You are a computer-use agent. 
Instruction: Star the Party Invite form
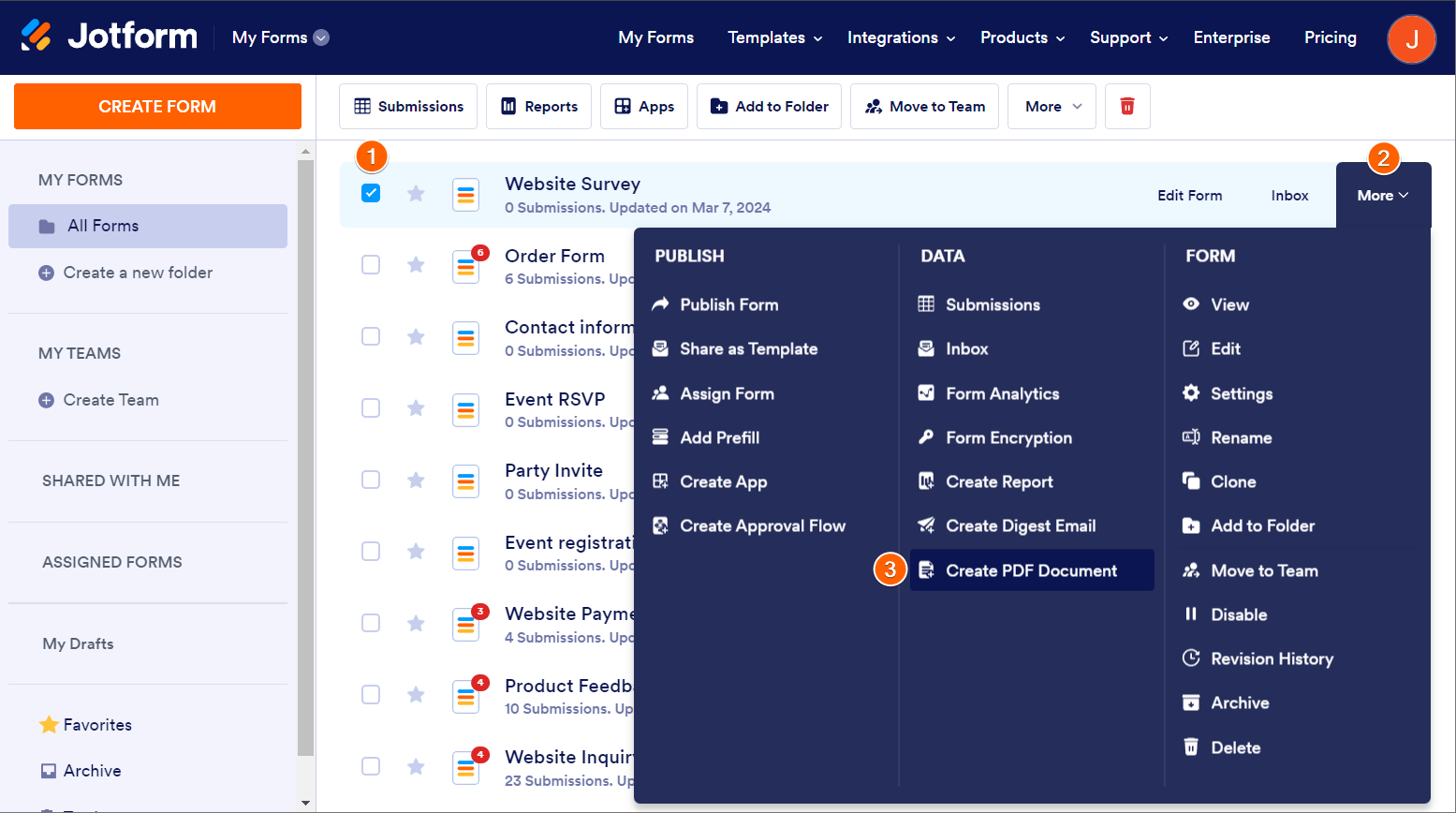point(416,480)
